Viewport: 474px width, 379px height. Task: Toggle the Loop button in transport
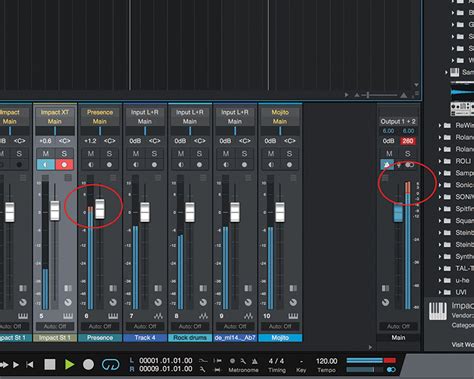110,365
